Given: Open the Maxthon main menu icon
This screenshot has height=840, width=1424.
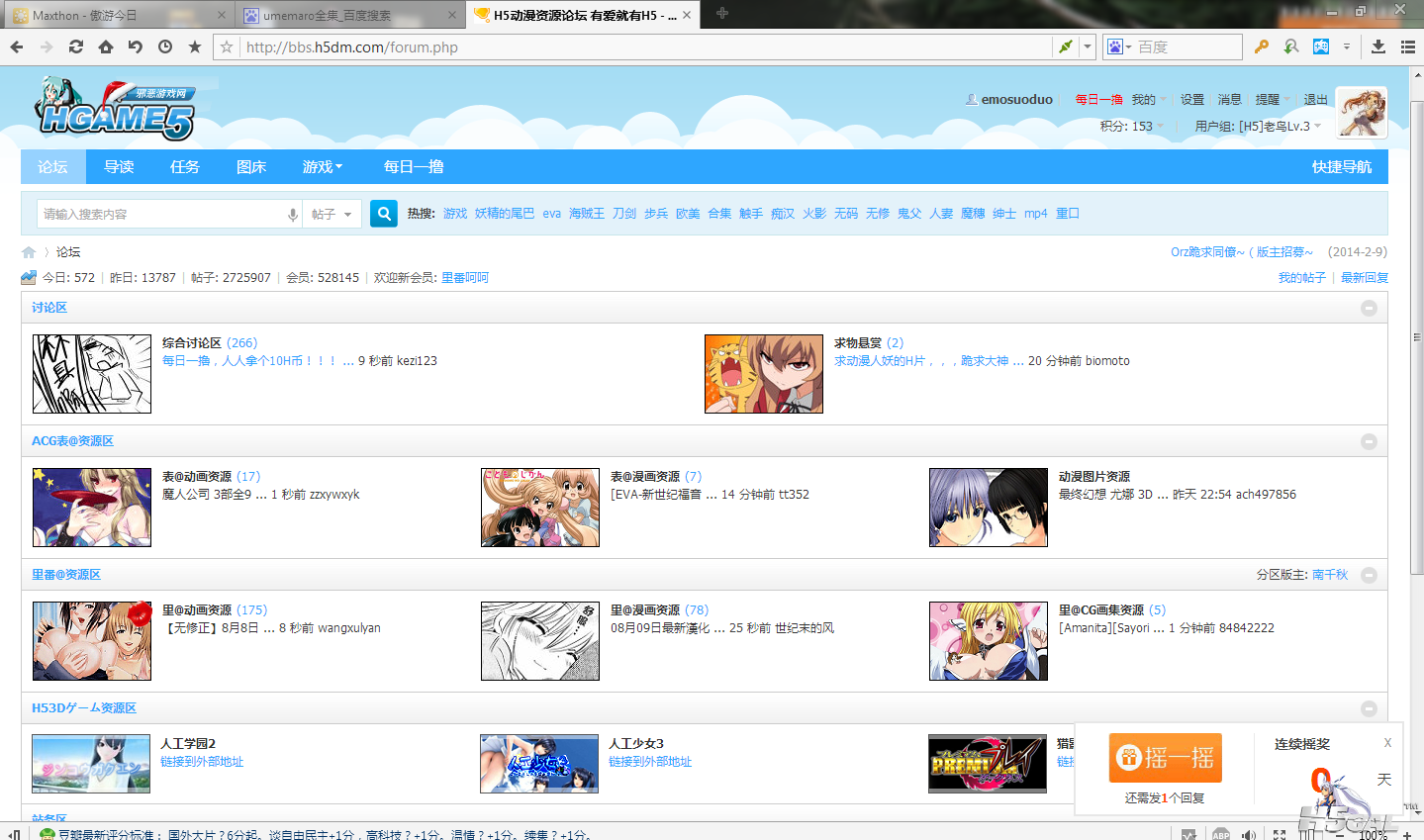Looking at the screenshot, I should pyautogui.click(x=1408, y=47).
